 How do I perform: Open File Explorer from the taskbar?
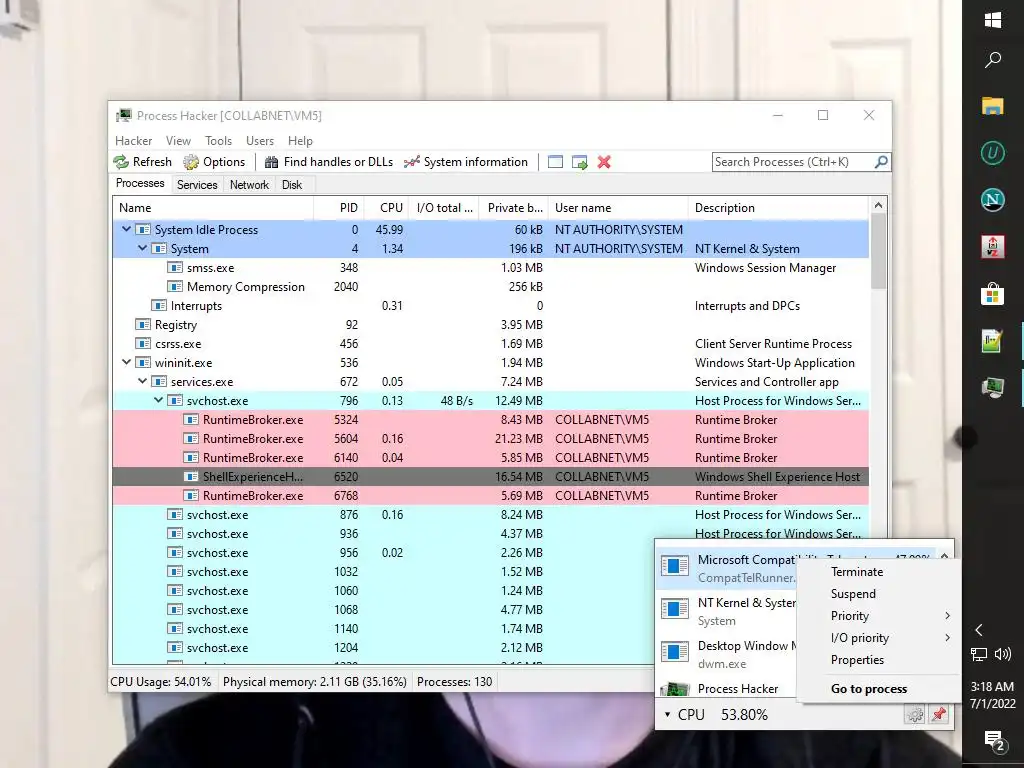(993, 106)
